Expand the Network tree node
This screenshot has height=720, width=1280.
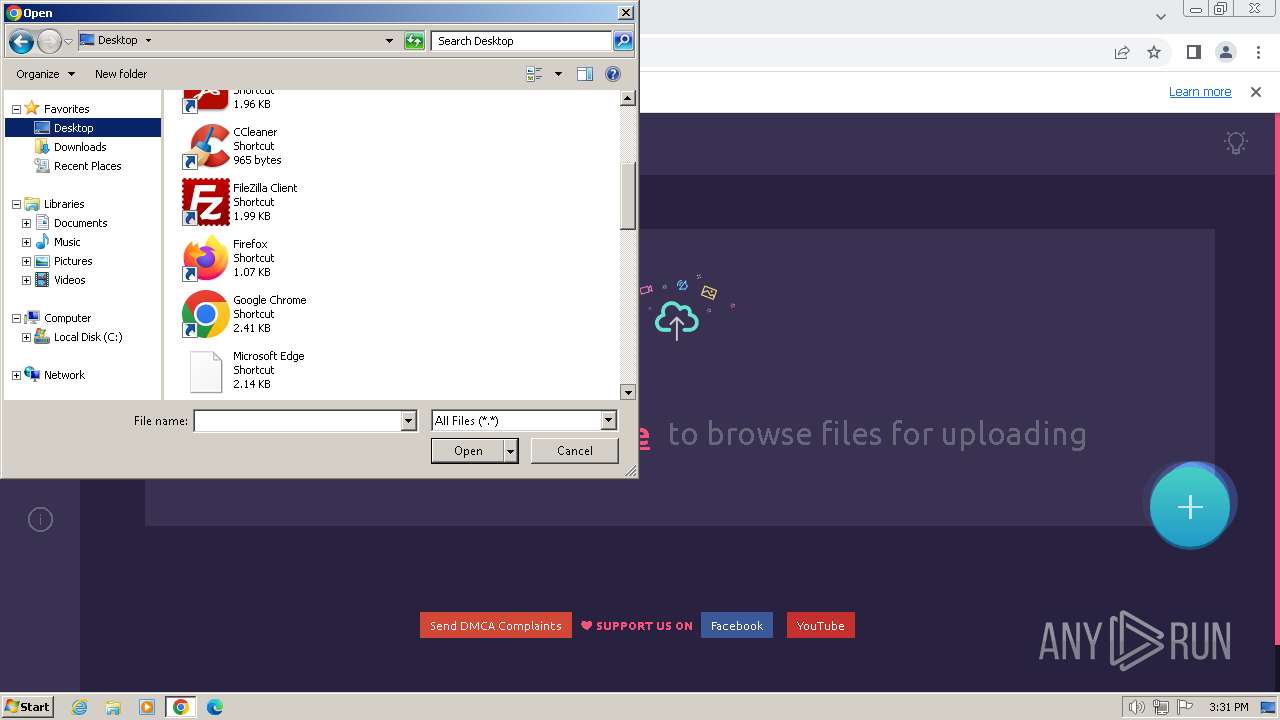tap(16, 375)
